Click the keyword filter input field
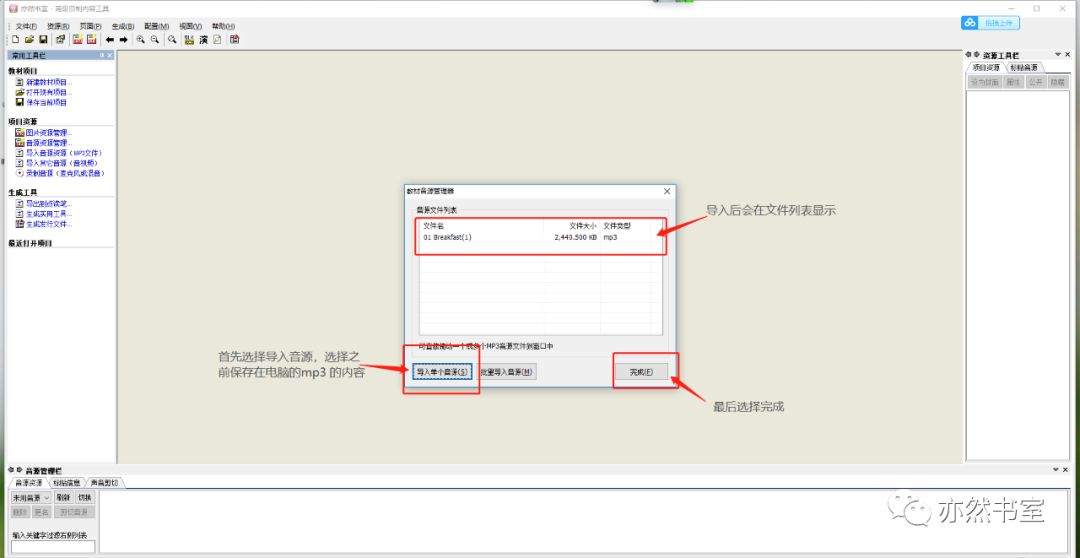Viewport: 1080px width, 558px height. [53, 547]
